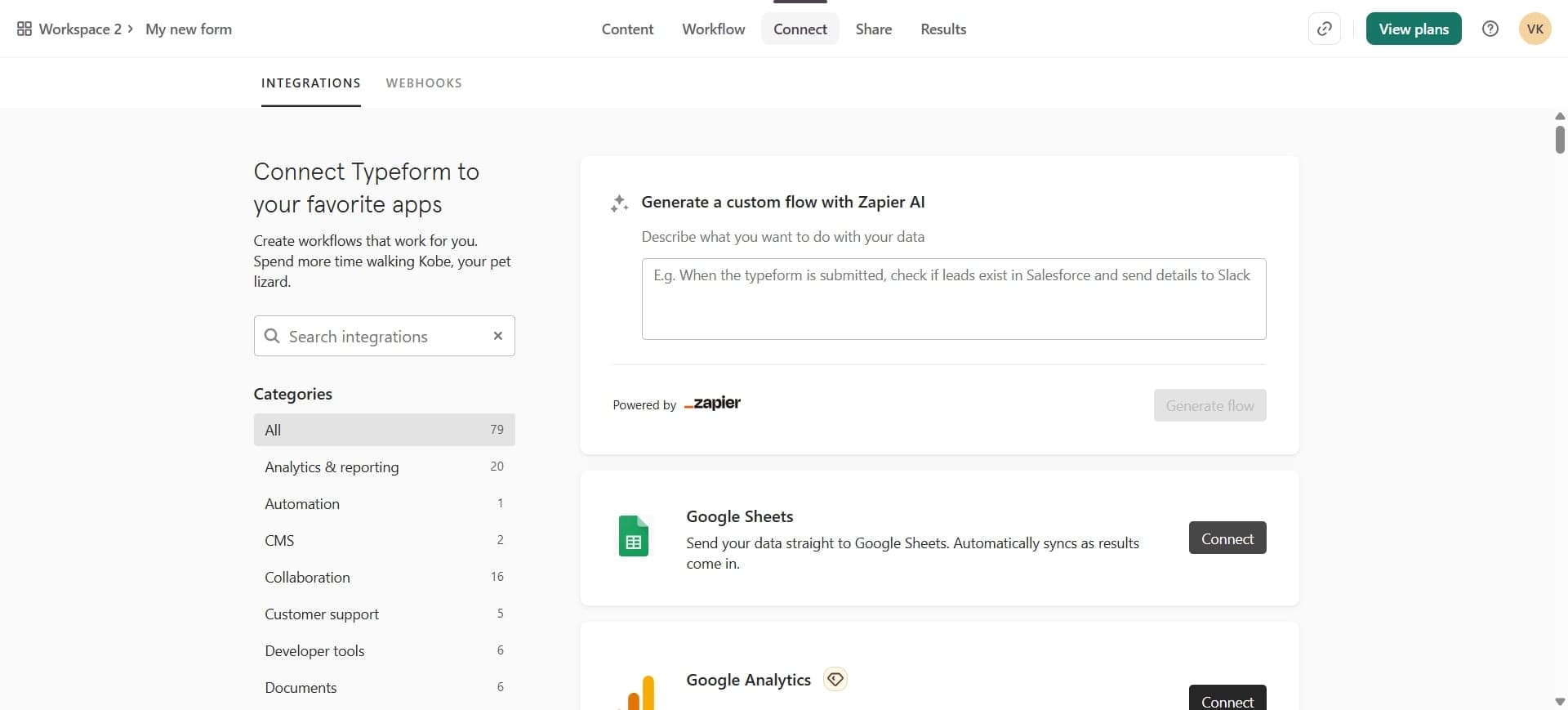Select the Integrations subtab
Viewport: 1568px width, 710px height.
tap(311, 83)
